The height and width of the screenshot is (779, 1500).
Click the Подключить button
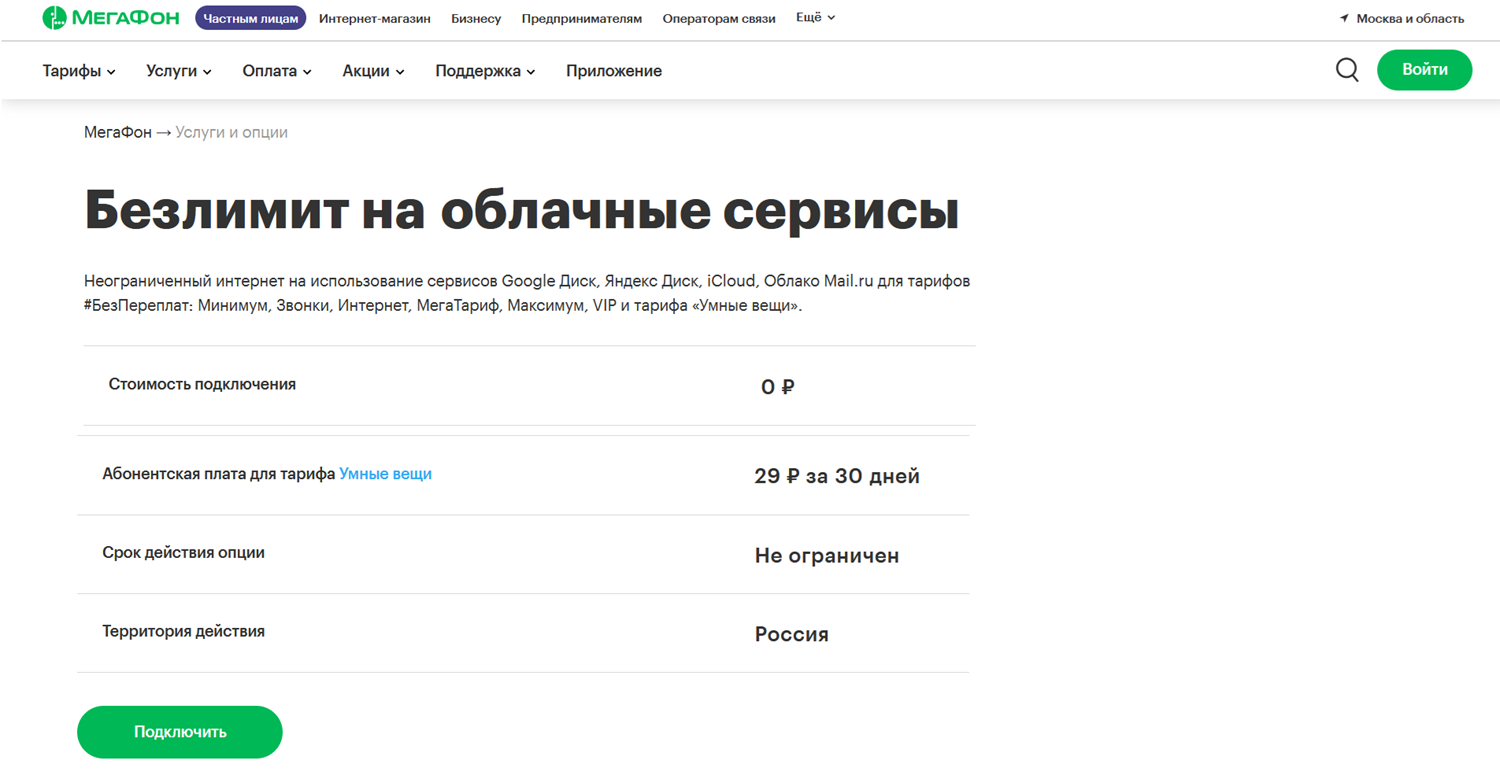click(x=180, y=732)
